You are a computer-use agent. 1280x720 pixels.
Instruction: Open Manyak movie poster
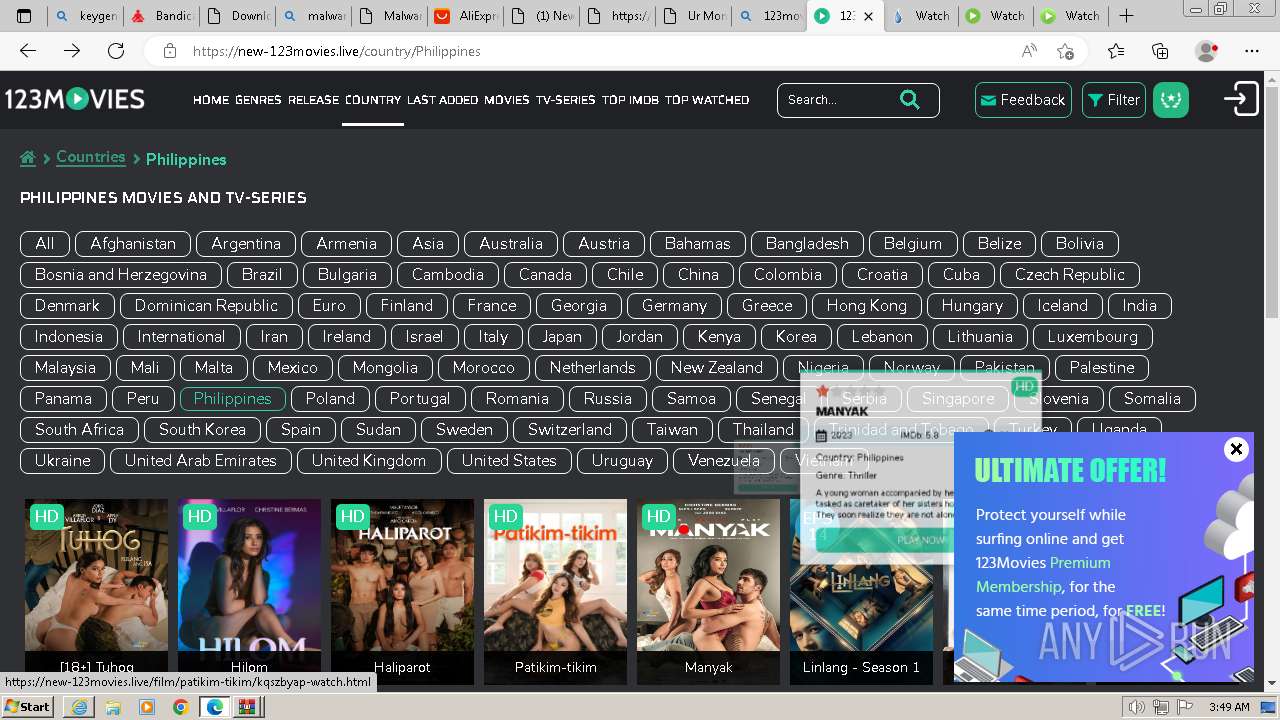709,590
